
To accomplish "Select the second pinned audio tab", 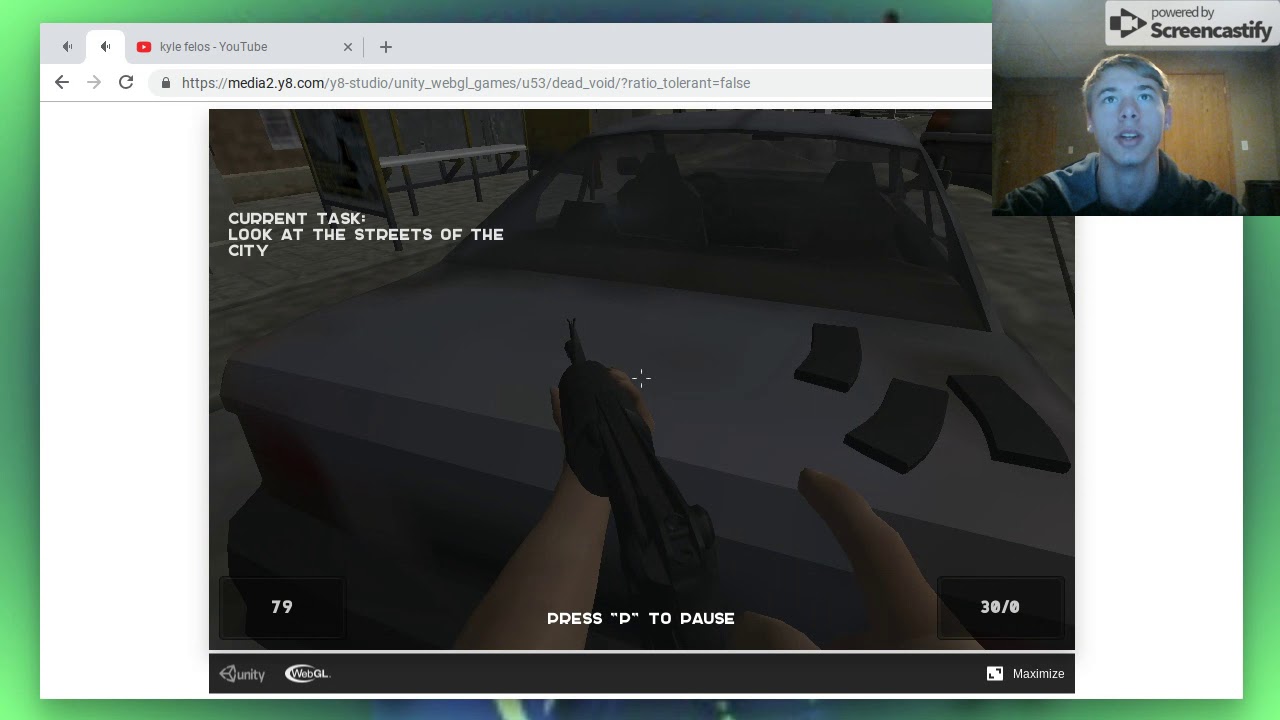I will click(x=105, y=47).
